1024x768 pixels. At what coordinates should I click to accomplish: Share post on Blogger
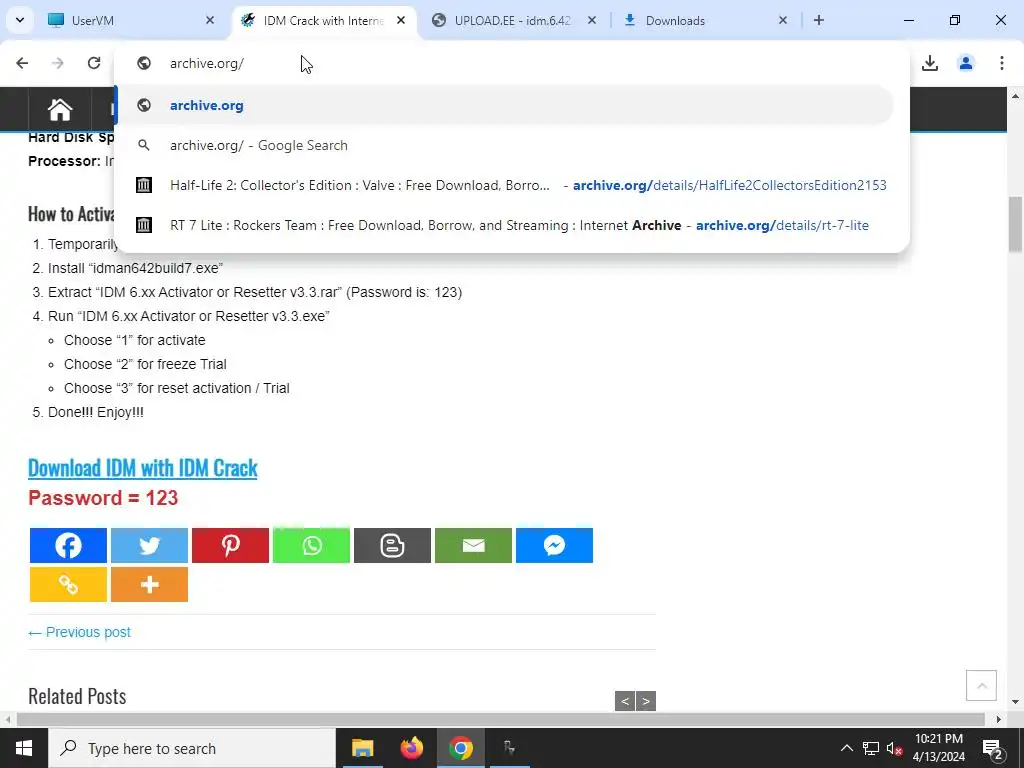pos(392,545)
